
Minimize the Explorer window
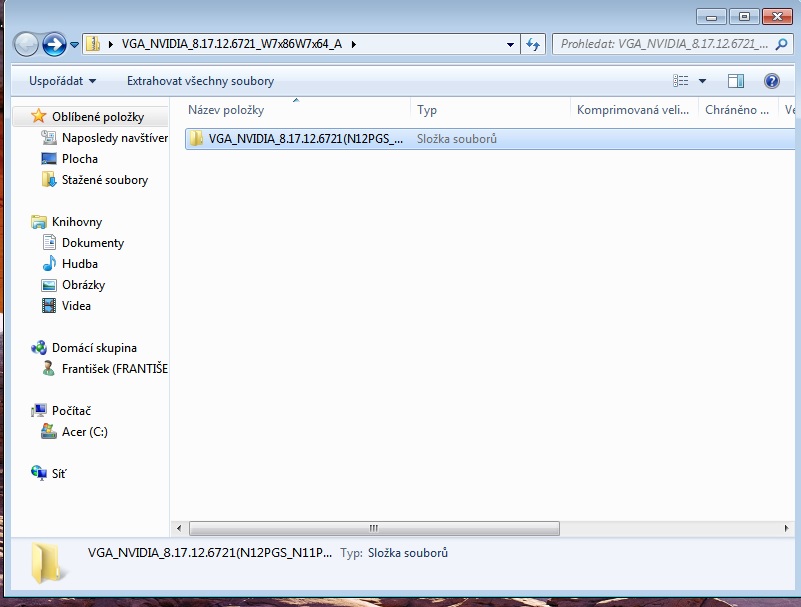pyautogui.click(x=712, y=16)
